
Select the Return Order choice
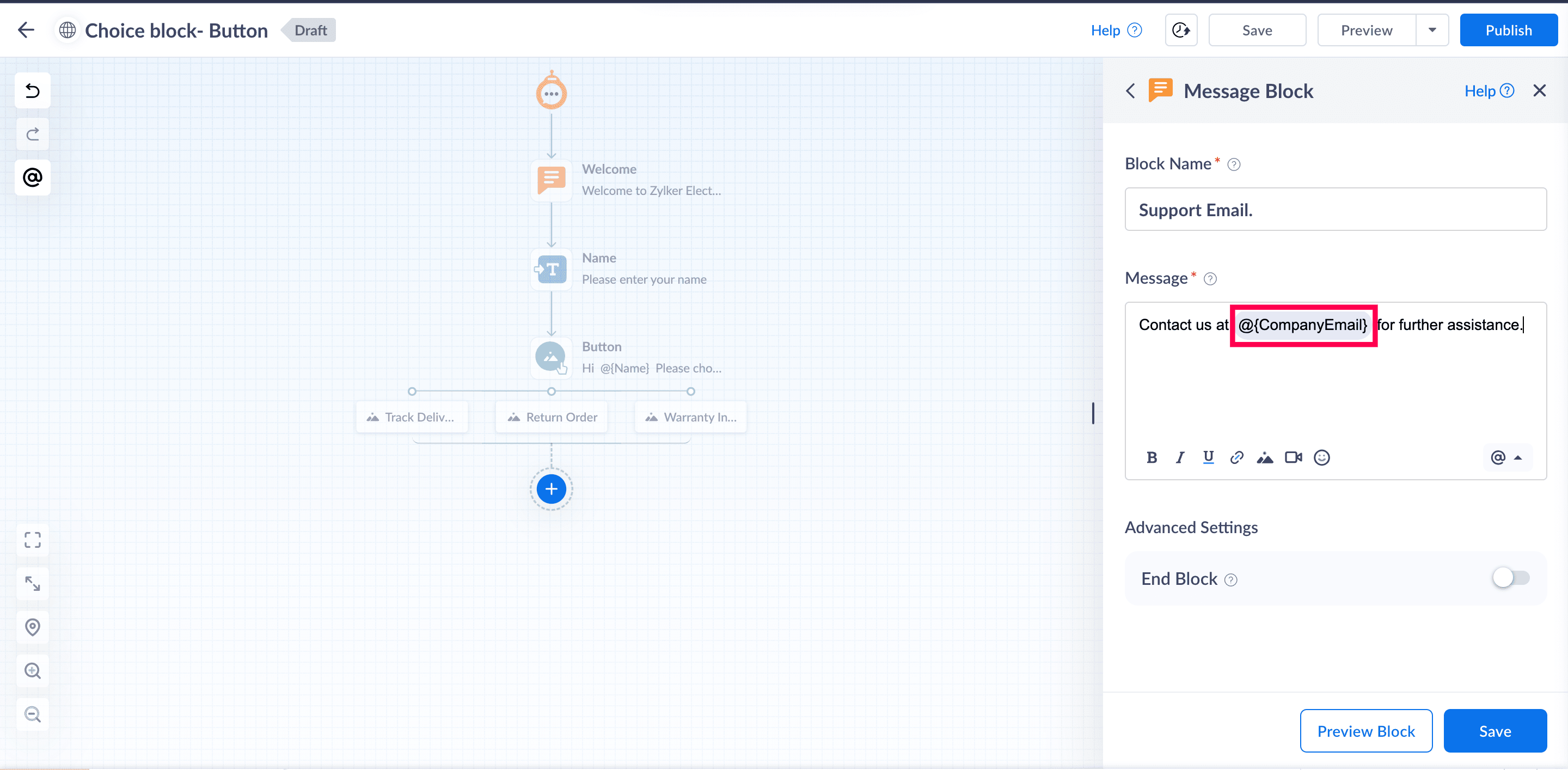(552, 418)
